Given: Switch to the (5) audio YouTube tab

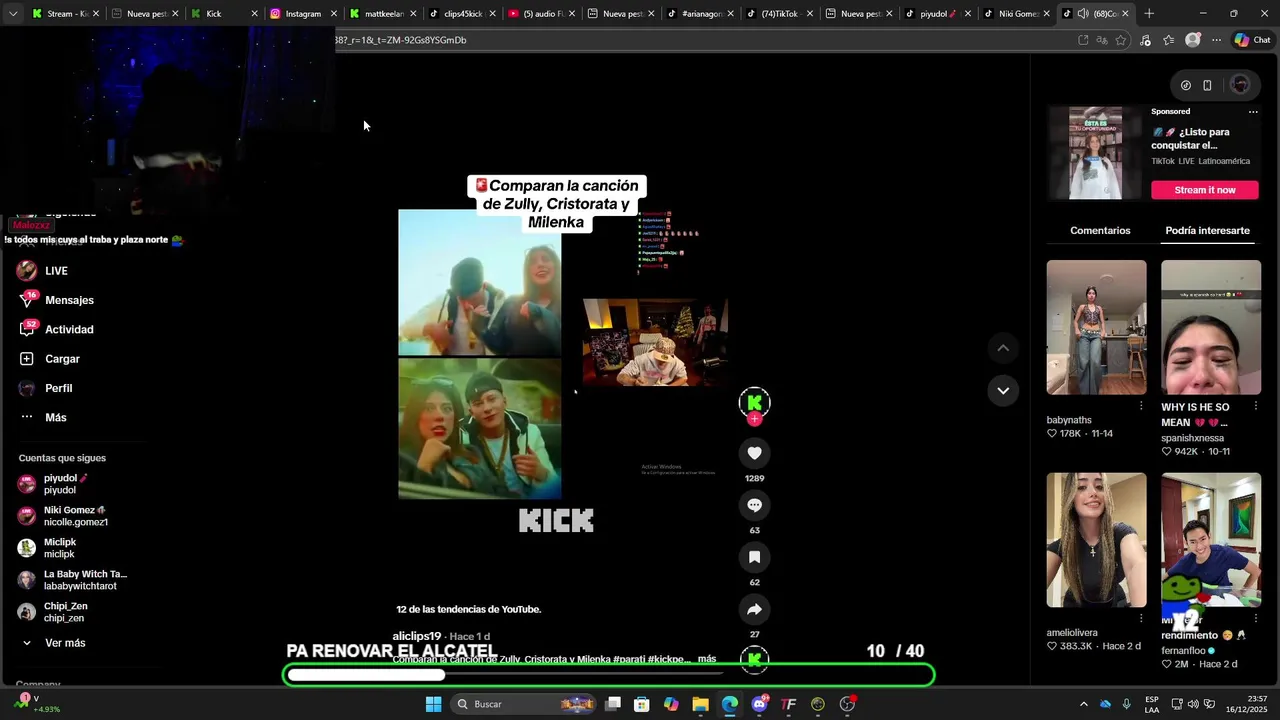Looking at the screenshot, I should point(540,14).
